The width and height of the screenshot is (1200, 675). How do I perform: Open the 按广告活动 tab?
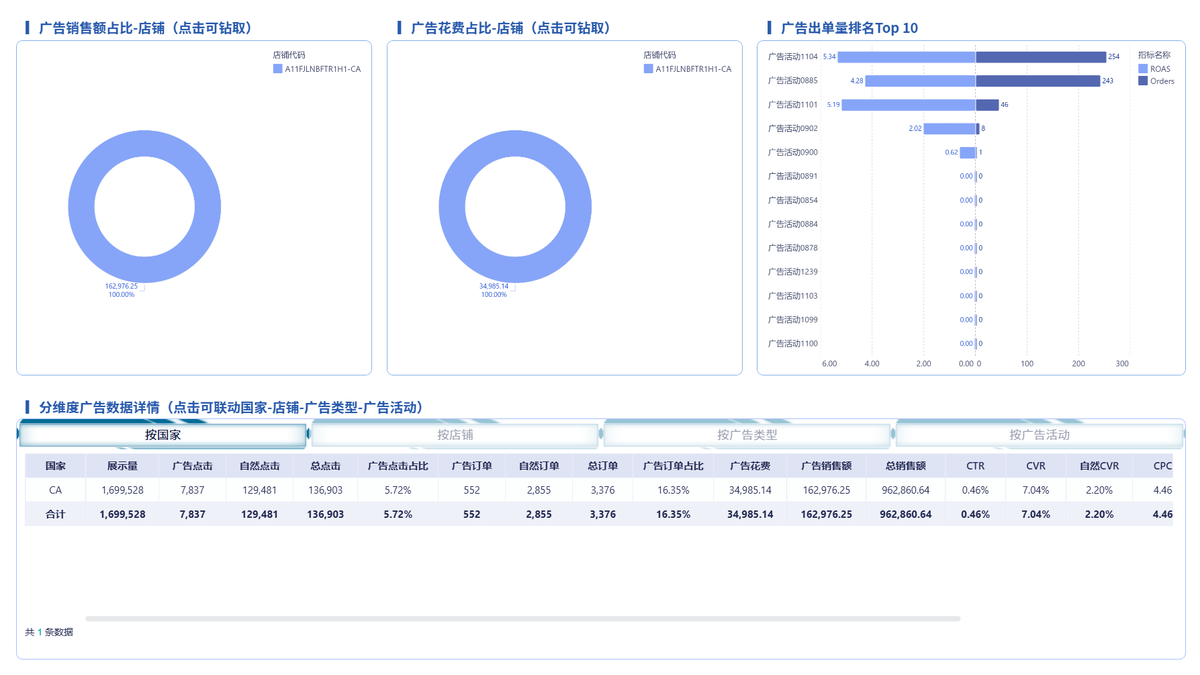pyautogui.click(x=1039, y=435)
